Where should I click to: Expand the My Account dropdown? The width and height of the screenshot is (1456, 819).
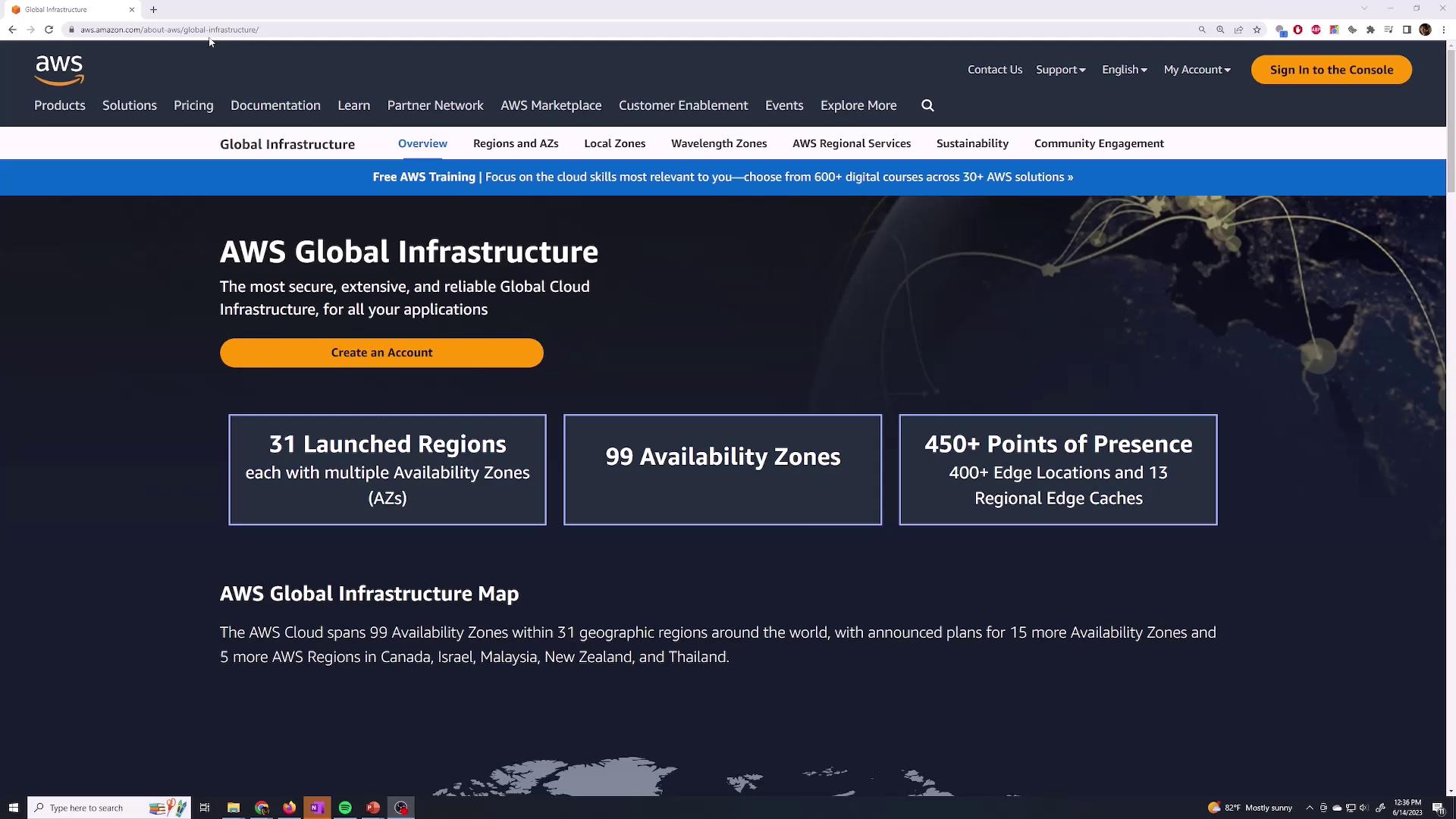click(1197, 70)
